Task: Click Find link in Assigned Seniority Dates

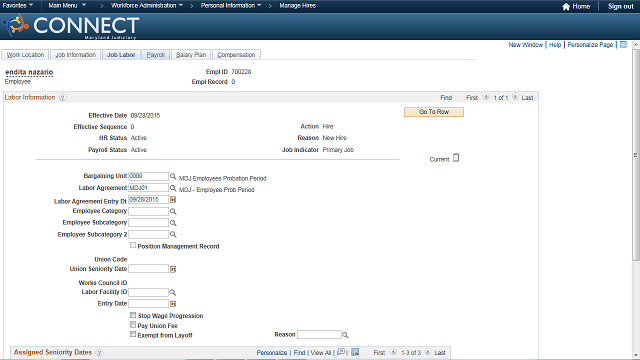Action: coord(299,353)
